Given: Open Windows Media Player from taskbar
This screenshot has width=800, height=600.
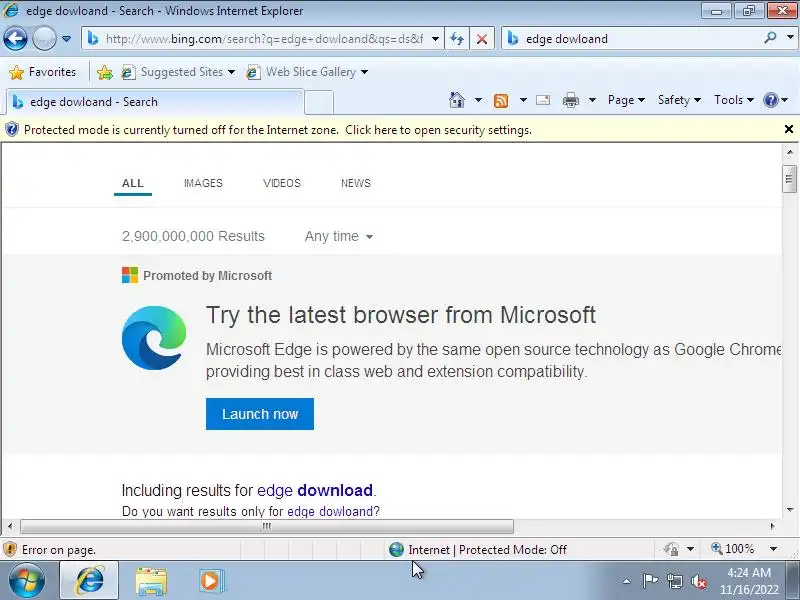Looking at the screenshot, I should pos(211,581).
